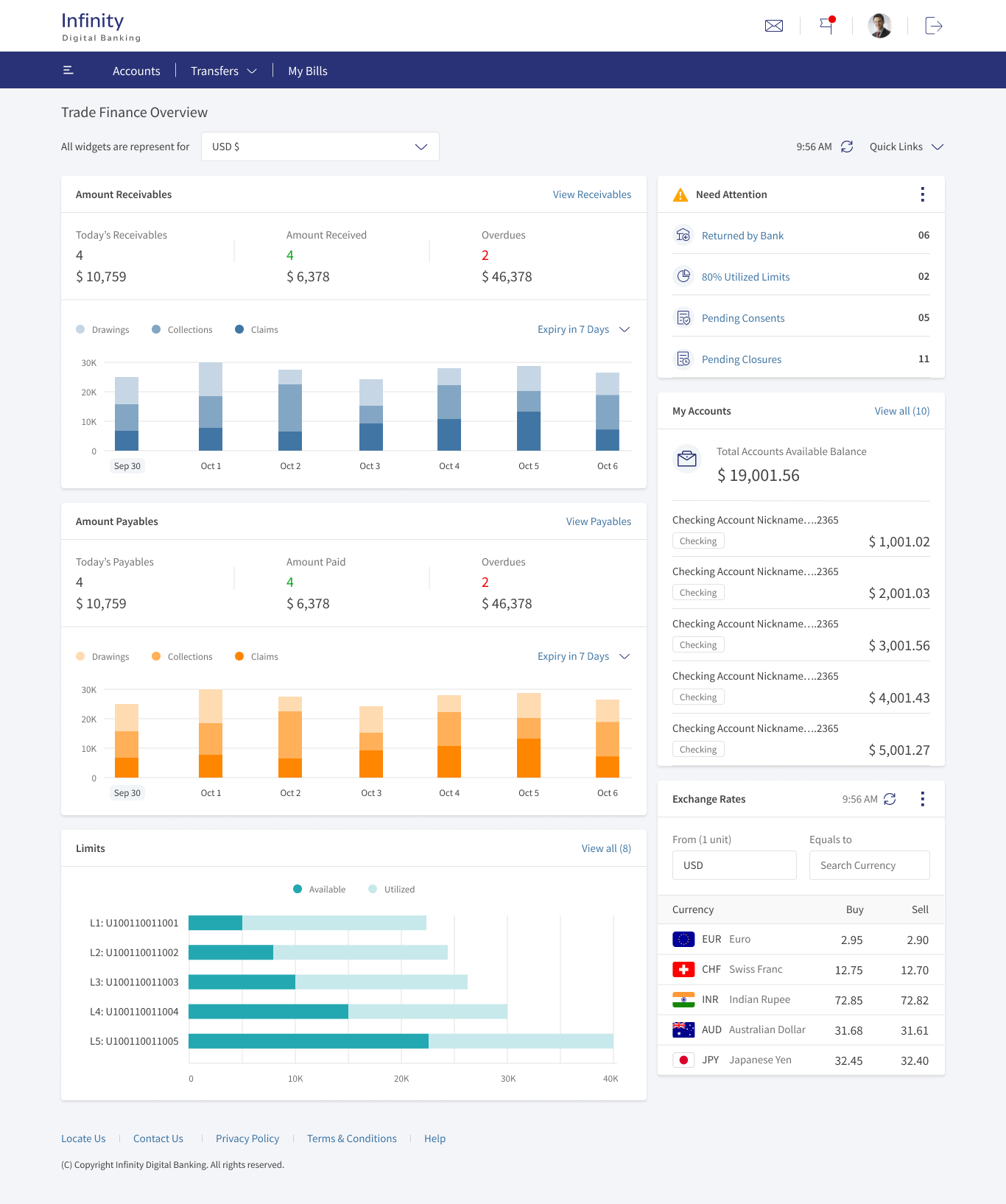Click the Euro flag icon
The height and width of the screenshot is (1204, 1006).
683,939
